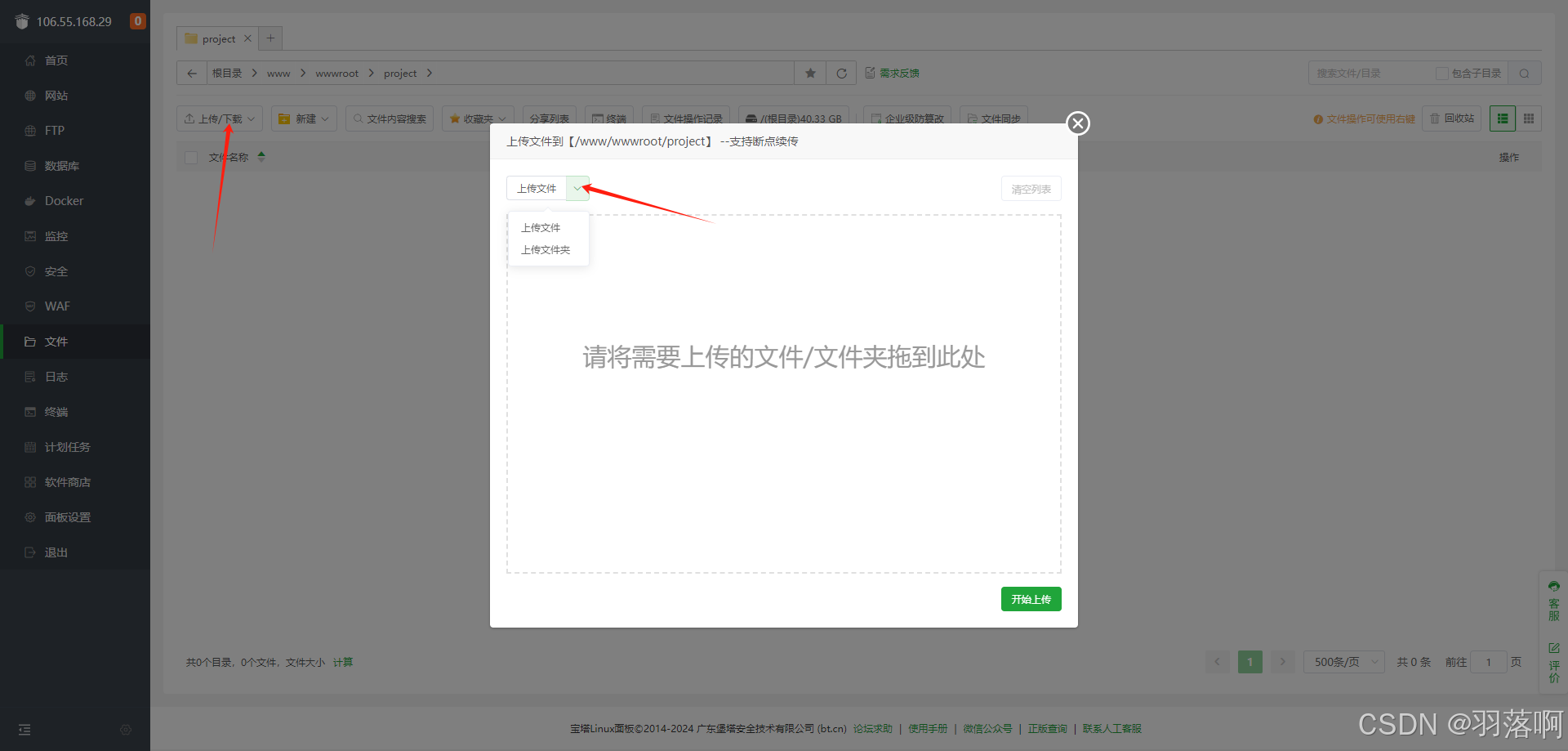Open Docker in the sidebar

click(64, 201)
